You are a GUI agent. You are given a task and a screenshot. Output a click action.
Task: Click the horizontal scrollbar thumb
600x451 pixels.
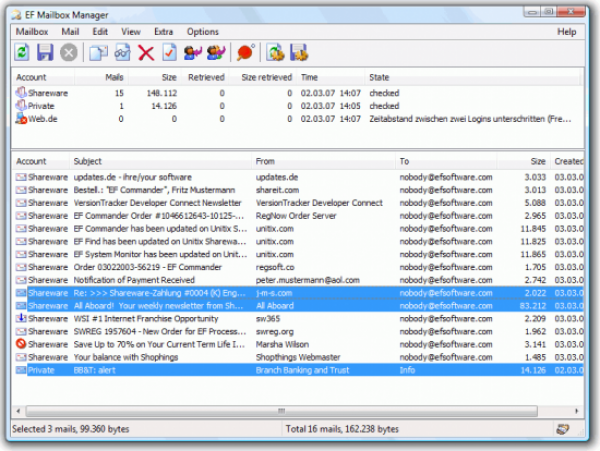282,411
